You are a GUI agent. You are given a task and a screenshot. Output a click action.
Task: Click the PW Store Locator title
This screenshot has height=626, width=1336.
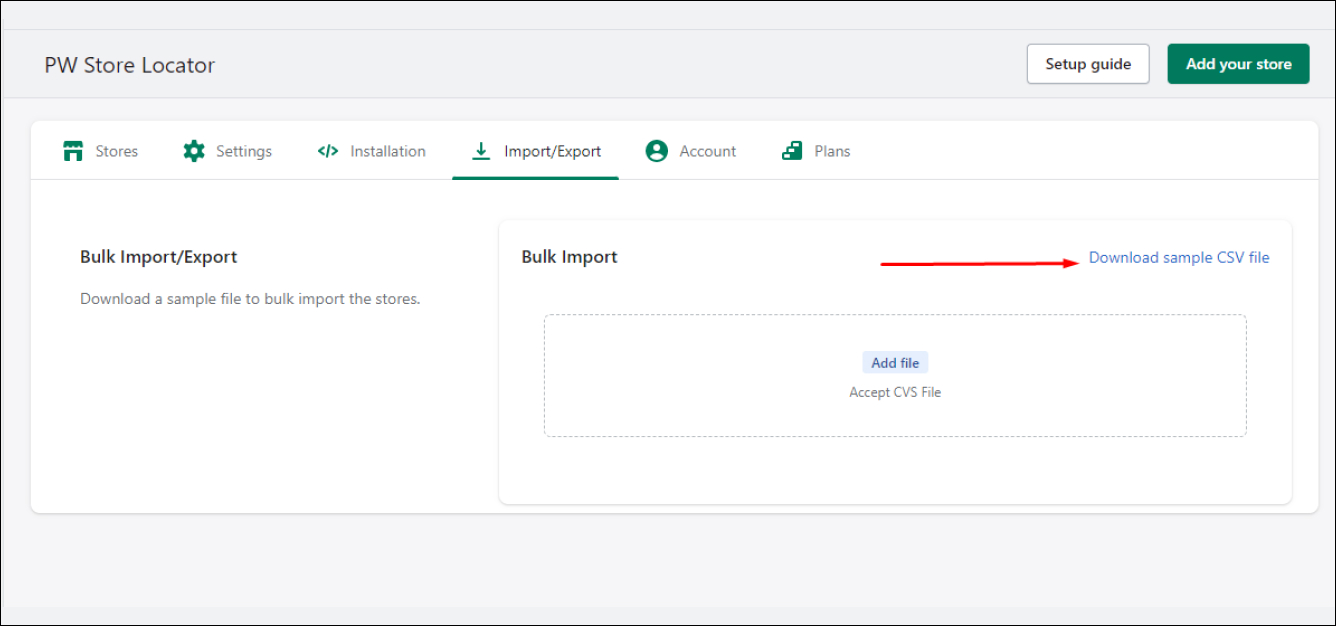coord(130,65)
